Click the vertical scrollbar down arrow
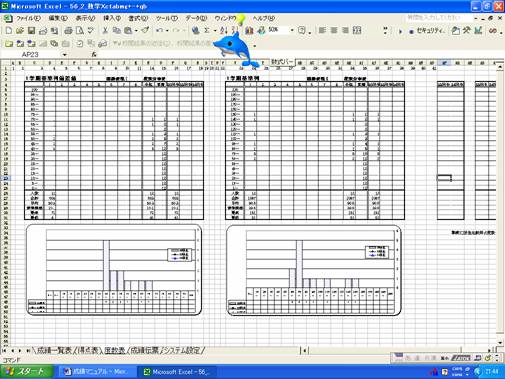505x379 pixels. (500, 342)
